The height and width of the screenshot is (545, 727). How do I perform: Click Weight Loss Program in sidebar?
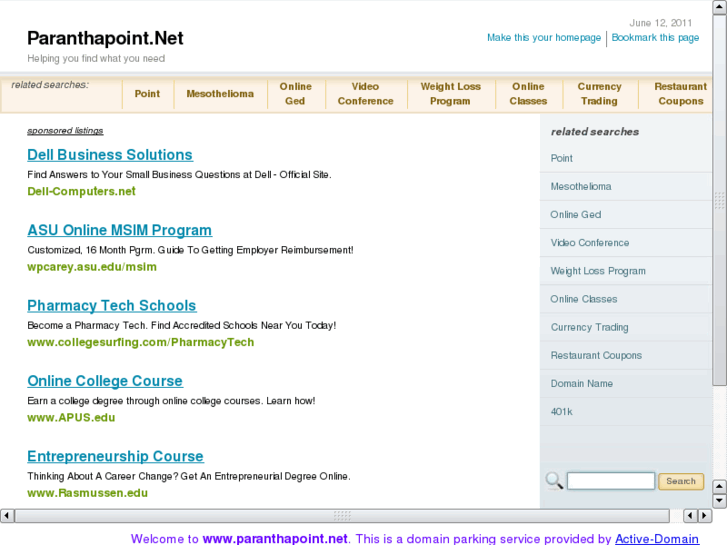(598, 271)
